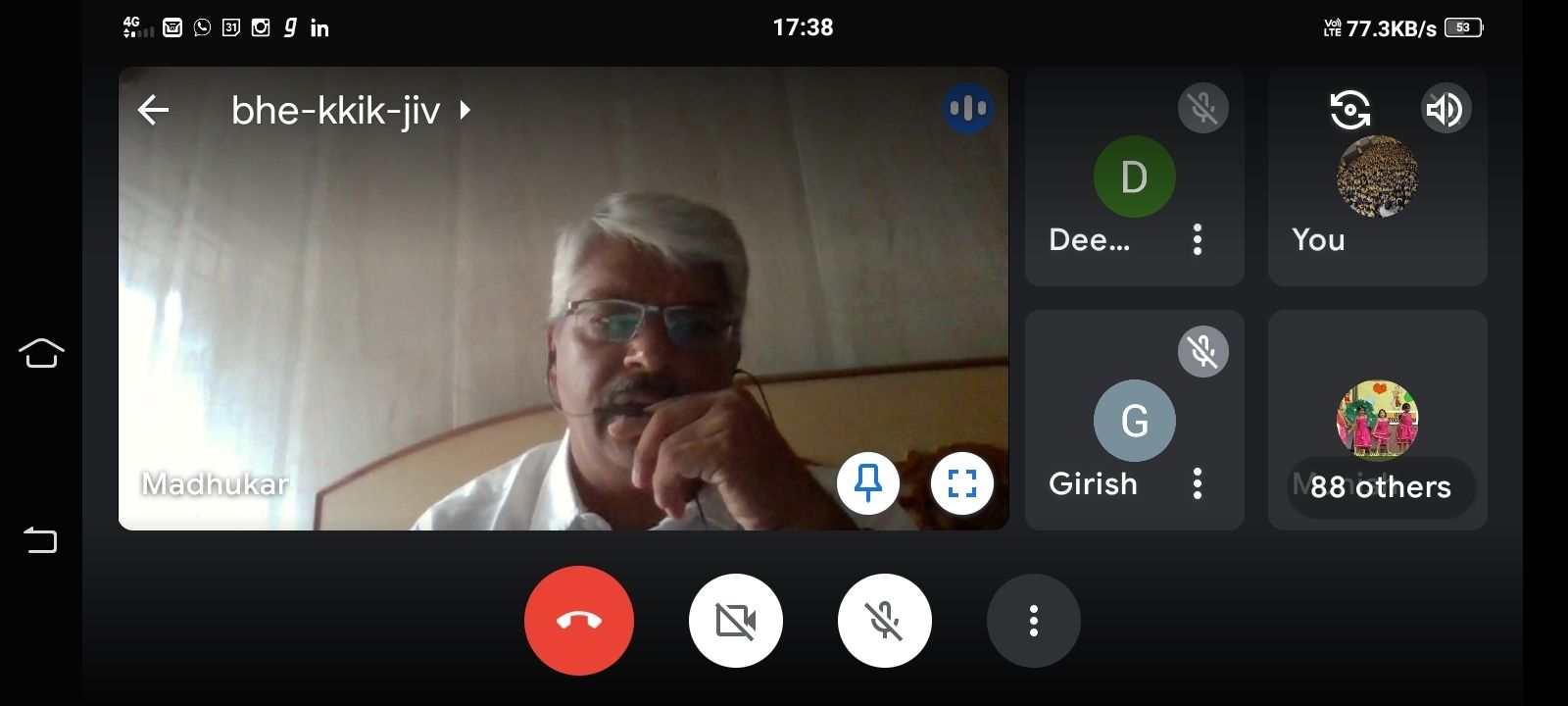
Task: Show the 88 others participants list
Action: tap(1380, 486)
